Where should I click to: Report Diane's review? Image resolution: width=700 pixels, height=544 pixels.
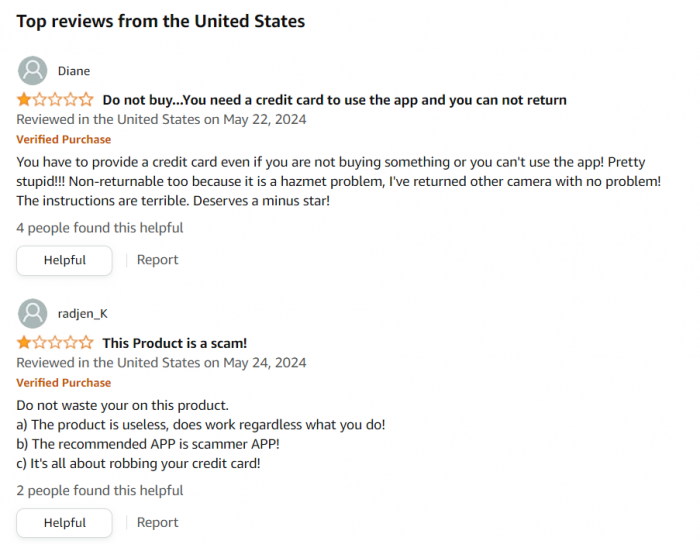pyautogui.click(x=157, y=260)
